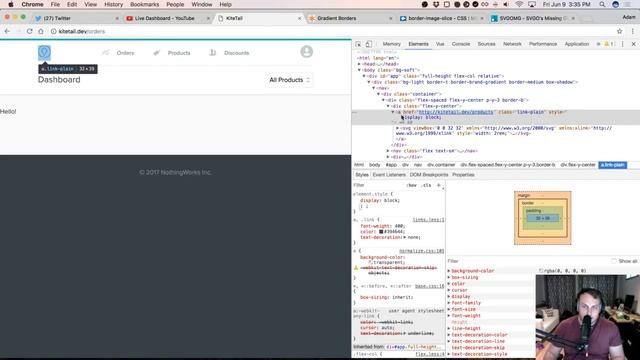Image resolution: width=640 pixels, height=360 pixels.
Task: Expand the computed box-sizing property
Action: coord(449,277)
